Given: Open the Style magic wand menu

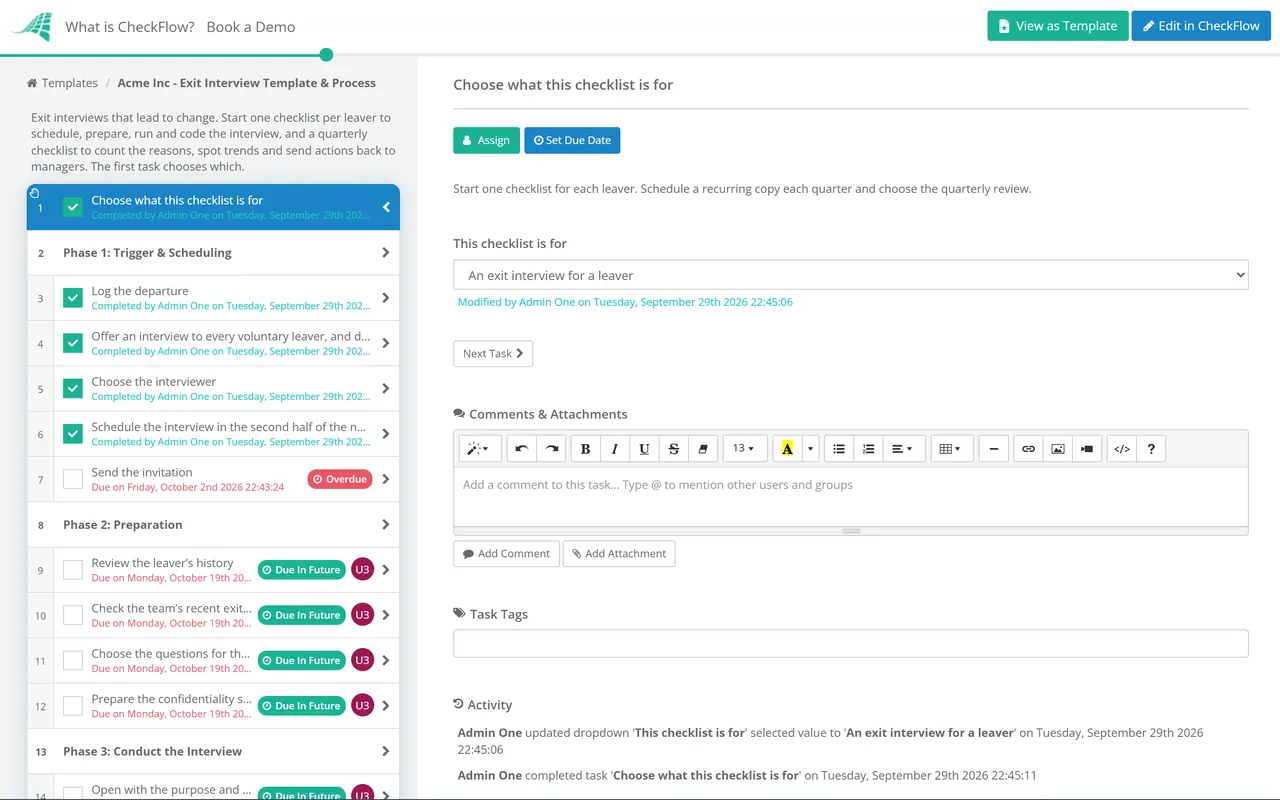Looking at the screenshot, I should click(x=478, y=449).
